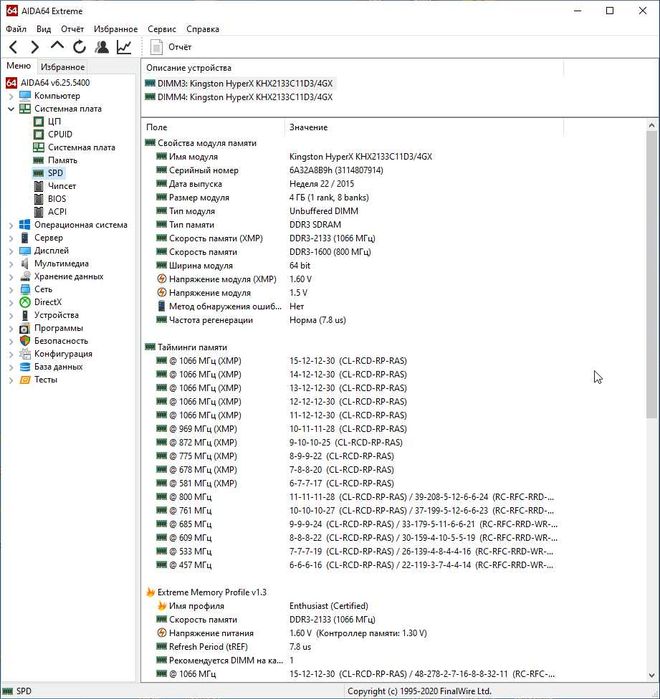Click the Отчёт report toolbar button
660x699 pixels.
[x=171, y=47]
